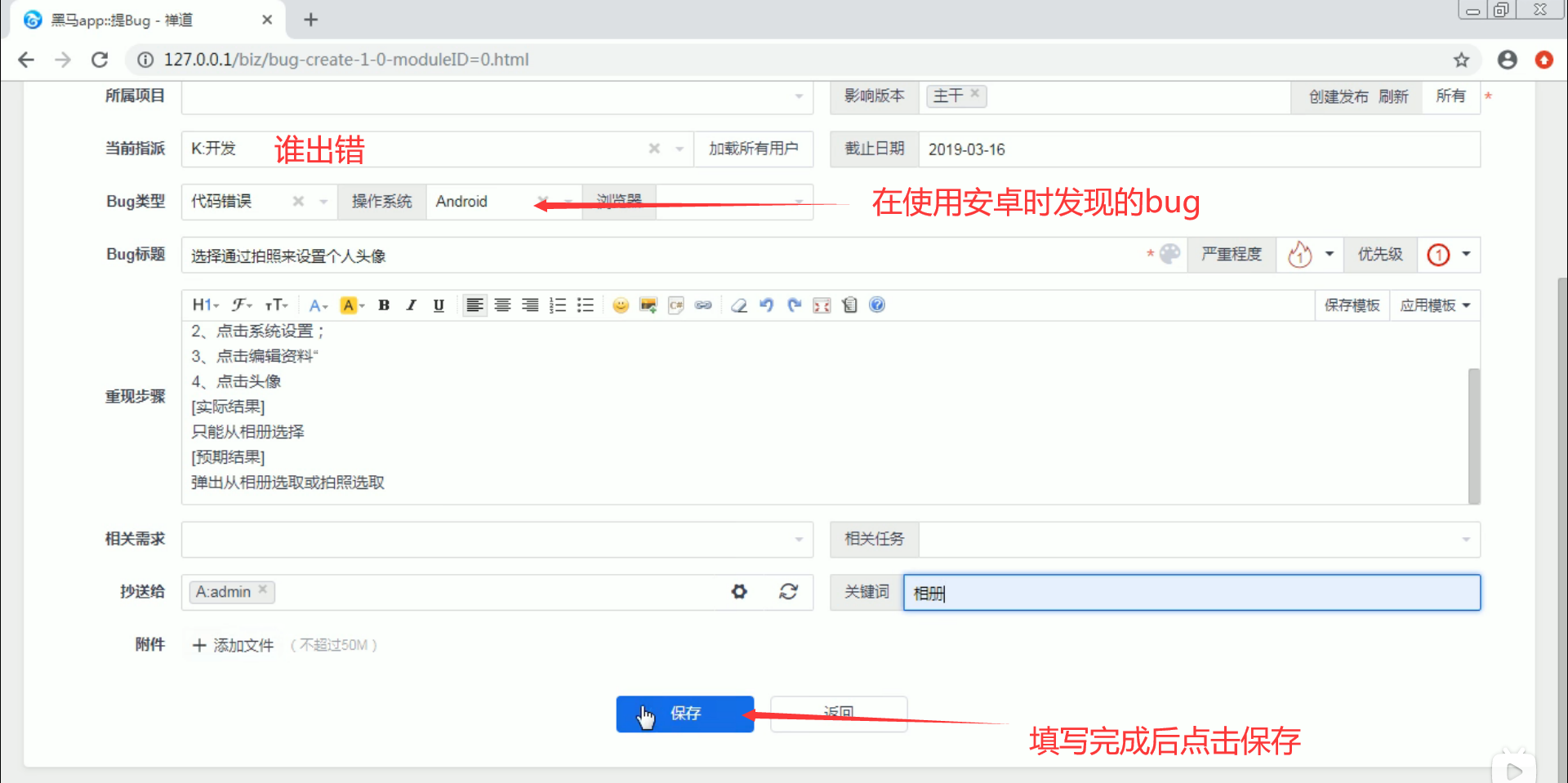The image size is (1568, 783).
Task: Center align text in editor
Action: 502,305
